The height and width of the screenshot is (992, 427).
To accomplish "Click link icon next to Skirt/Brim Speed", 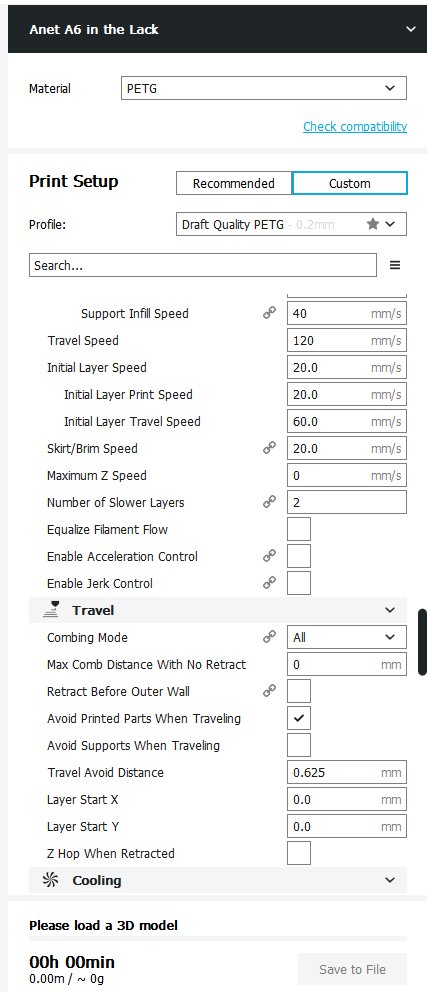I will point(269,448).
